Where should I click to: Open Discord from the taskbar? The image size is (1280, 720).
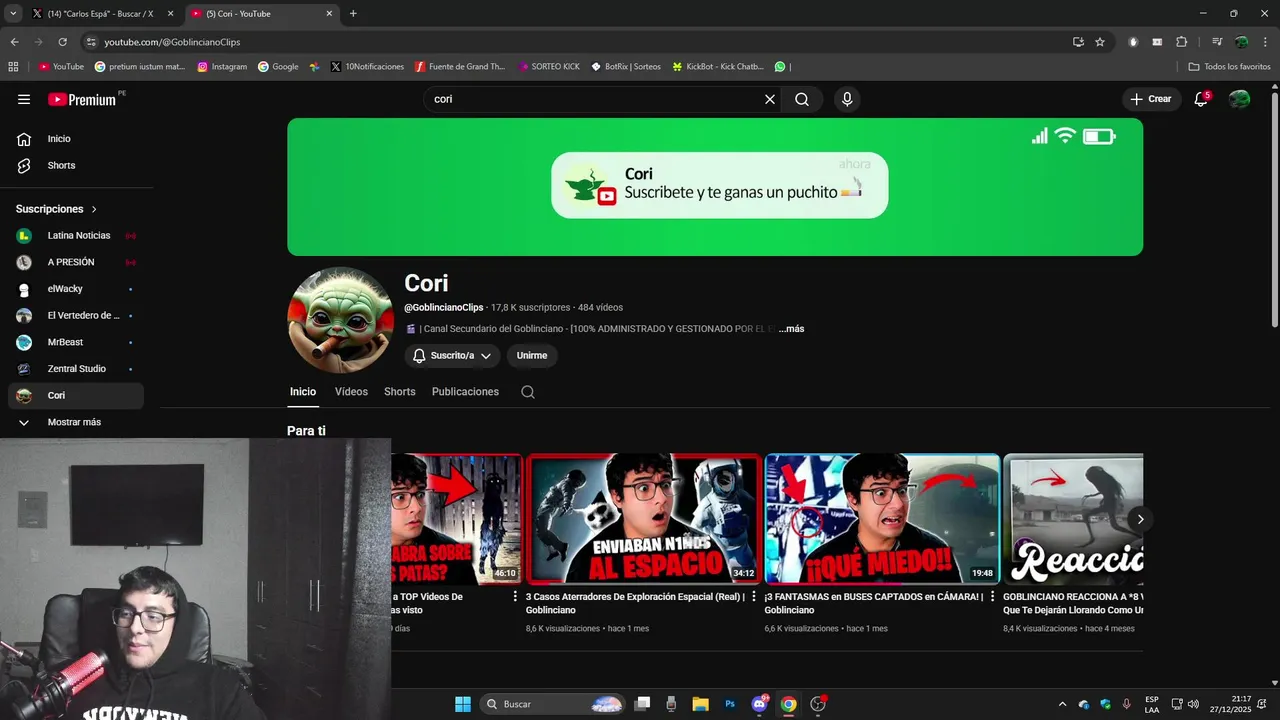759,704
